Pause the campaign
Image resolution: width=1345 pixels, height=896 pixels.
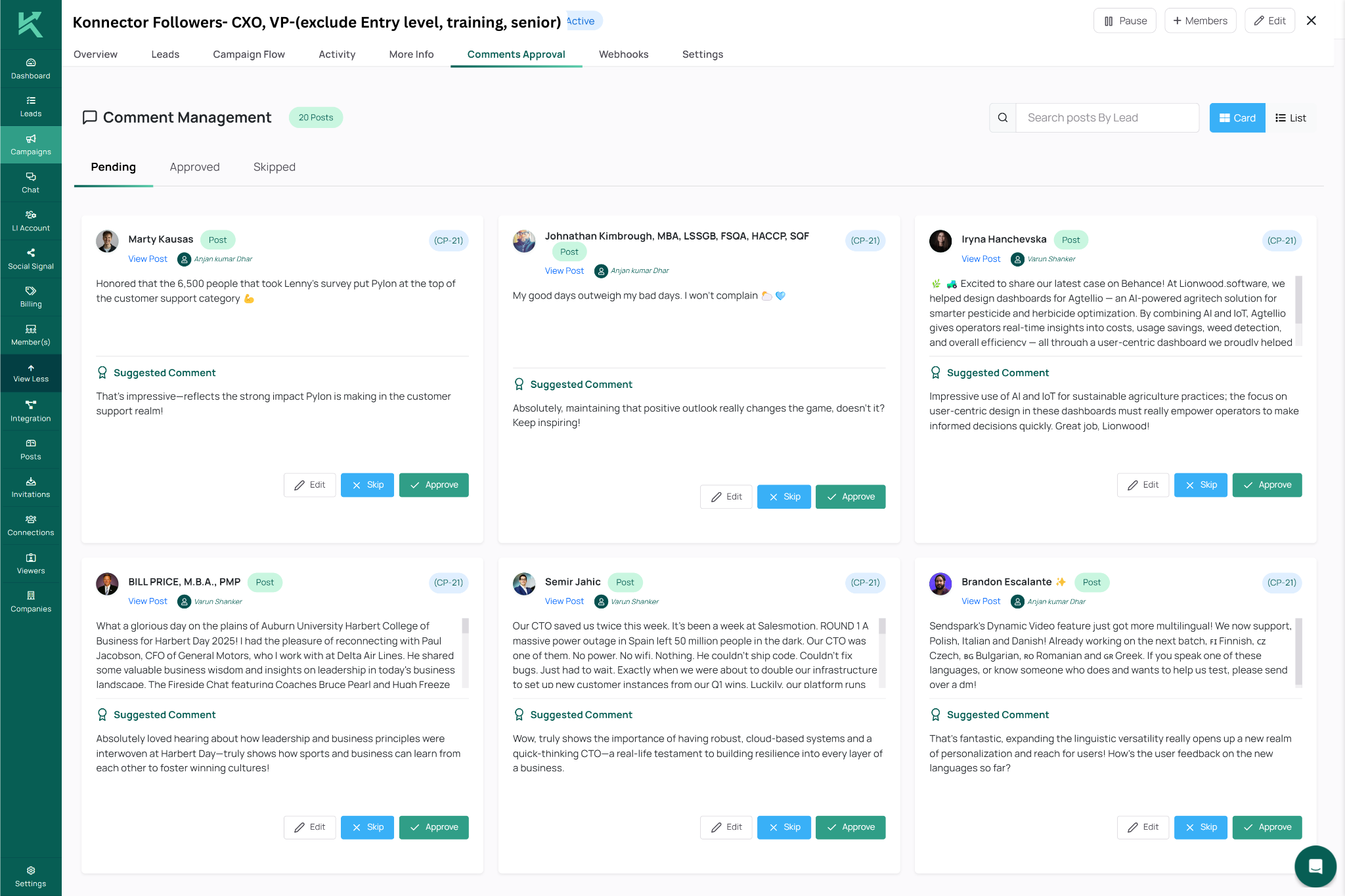pyautogui.click(x=1125, y=21)
